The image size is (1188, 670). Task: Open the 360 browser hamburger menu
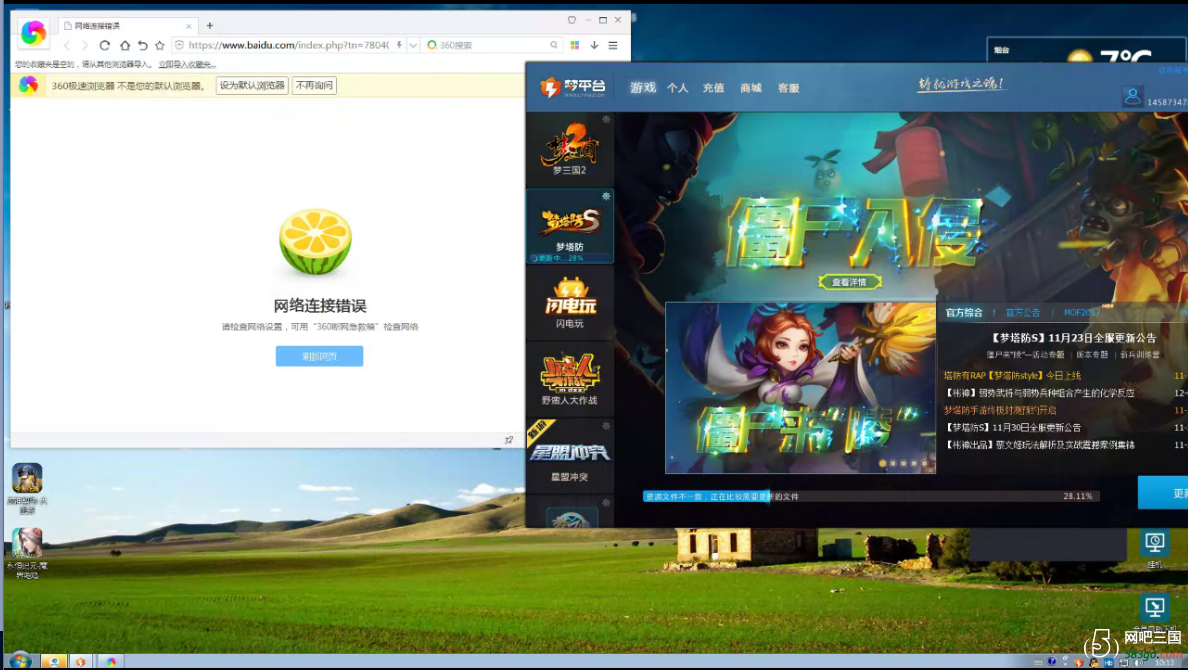coord(613,45)
